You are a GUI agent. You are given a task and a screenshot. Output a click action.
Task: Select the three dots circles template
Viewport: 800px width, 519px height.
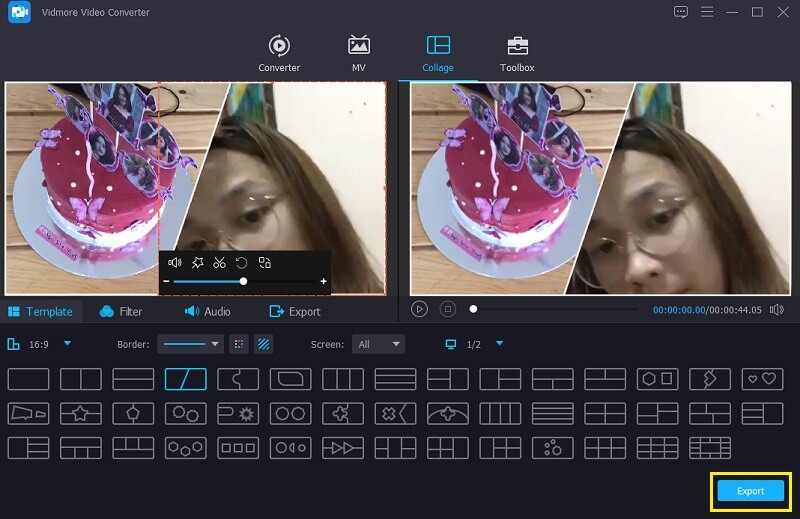click(553, 448)
